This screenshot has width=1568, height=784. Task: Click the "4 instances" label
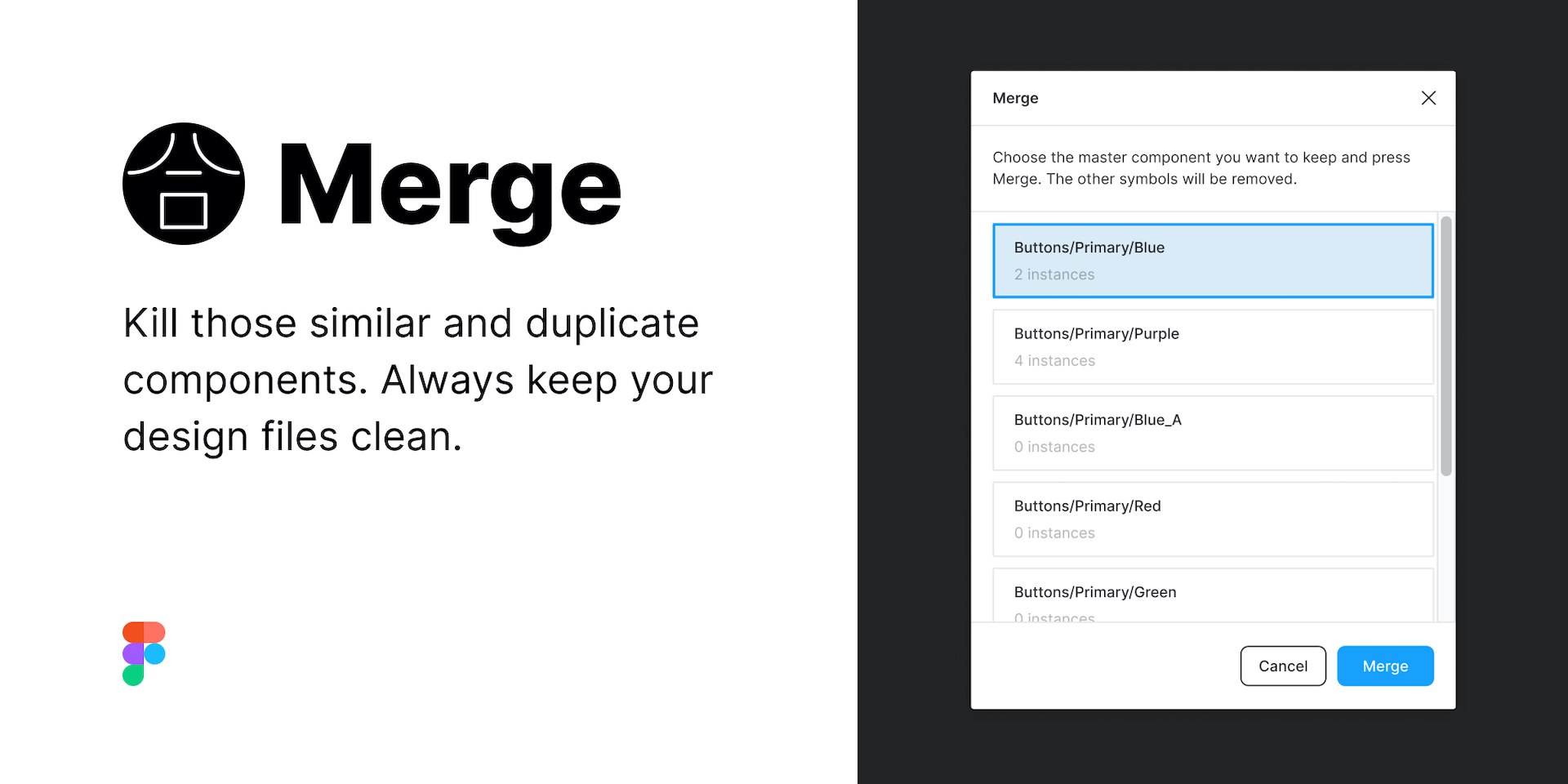(x=1054, y=361)
